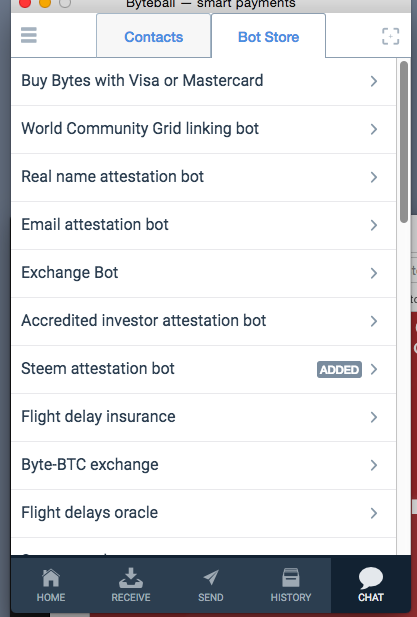The height and width of the screenshot is (617, 417).
Task: Switch to the Contacts tab
Action: [x=153, y=37]
